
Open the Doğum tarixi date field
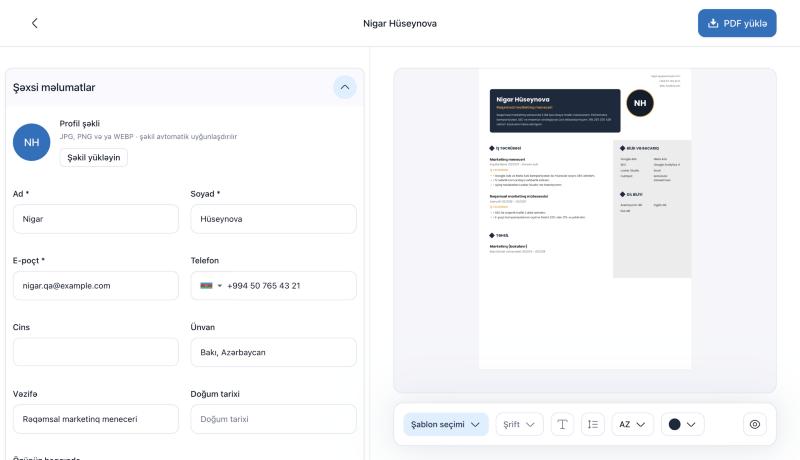273,419
